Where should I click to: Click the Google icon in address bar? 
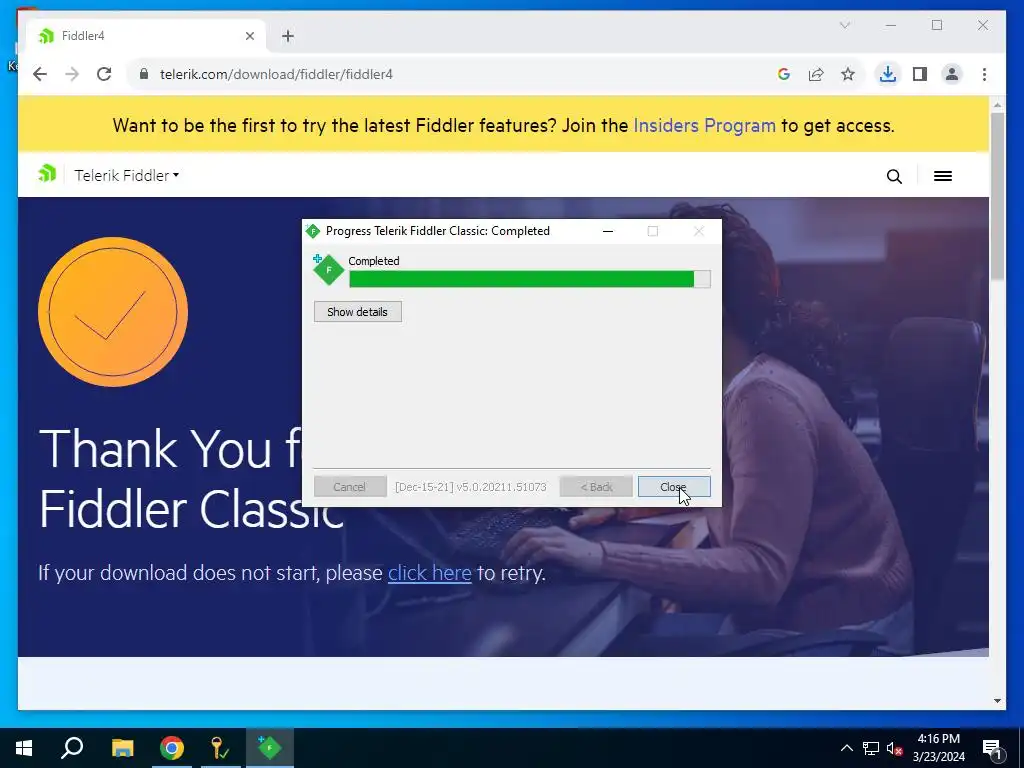pos(784,74)
